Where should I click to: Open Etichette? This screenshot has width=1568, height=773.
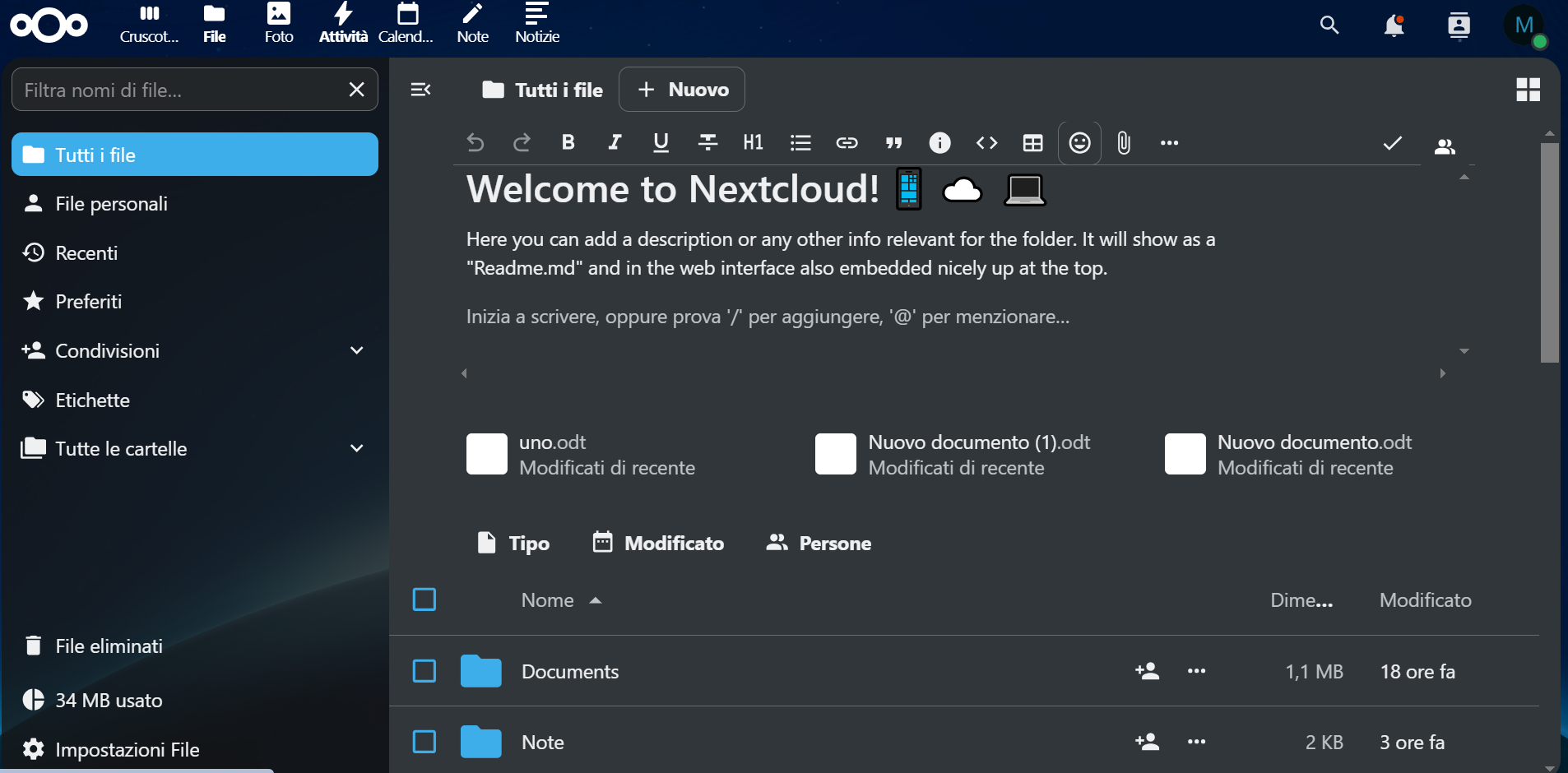195,400
